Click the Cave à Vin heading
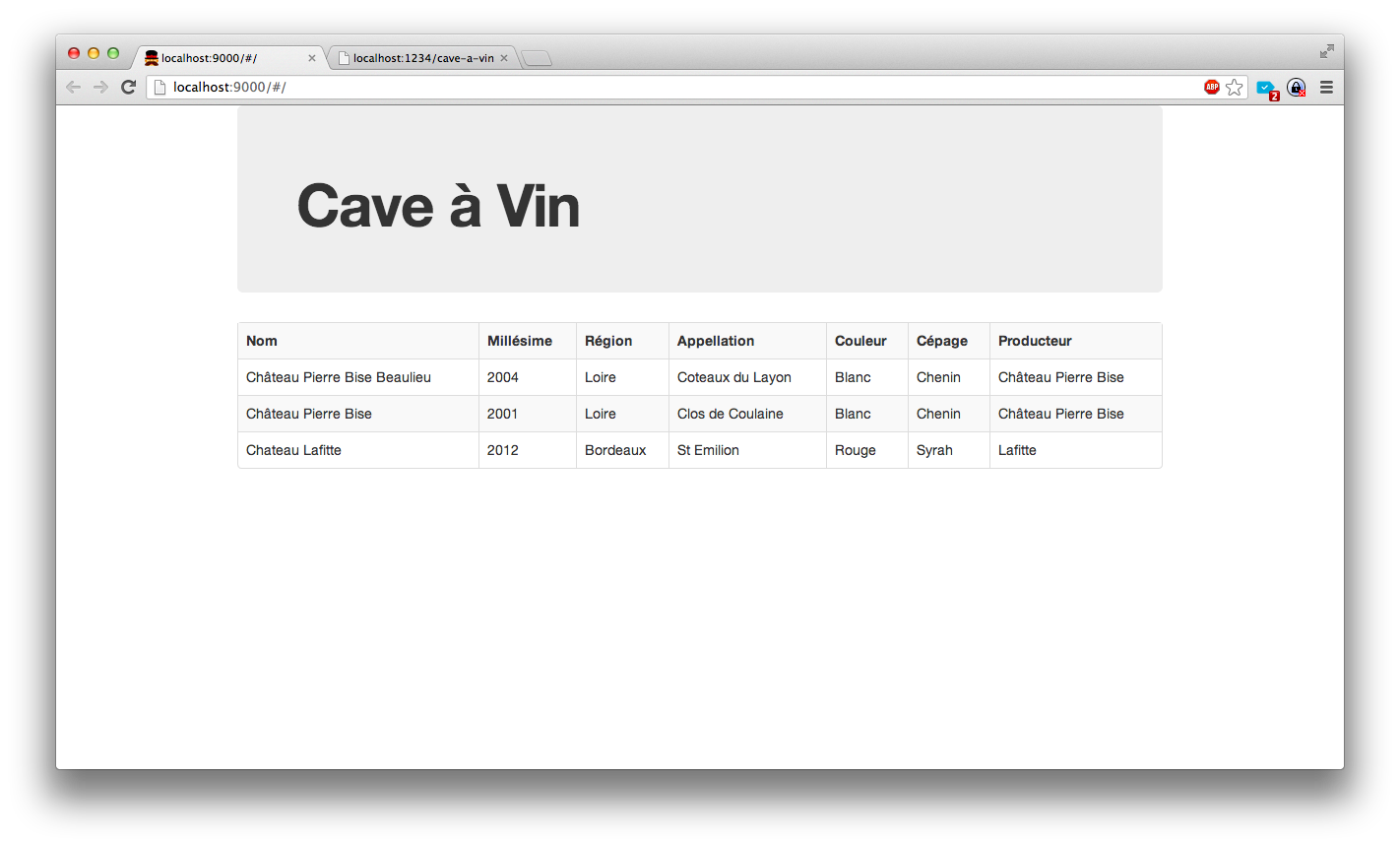This screenshot has width=1400, height=847. (x=438, y=206)
